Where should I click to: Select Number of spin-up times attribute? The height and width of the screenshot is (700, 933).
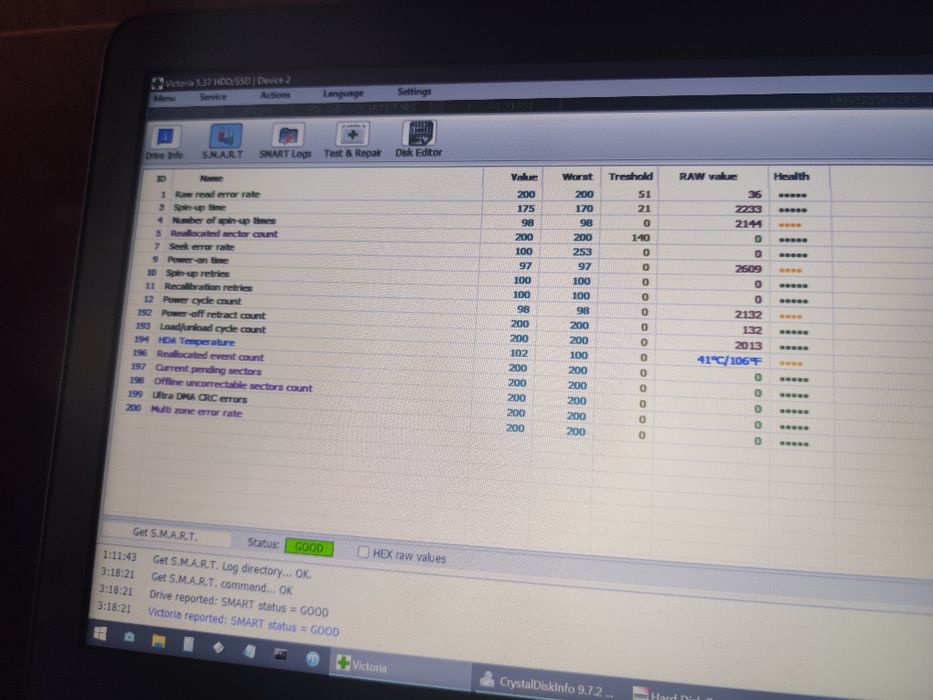point(224,220)
